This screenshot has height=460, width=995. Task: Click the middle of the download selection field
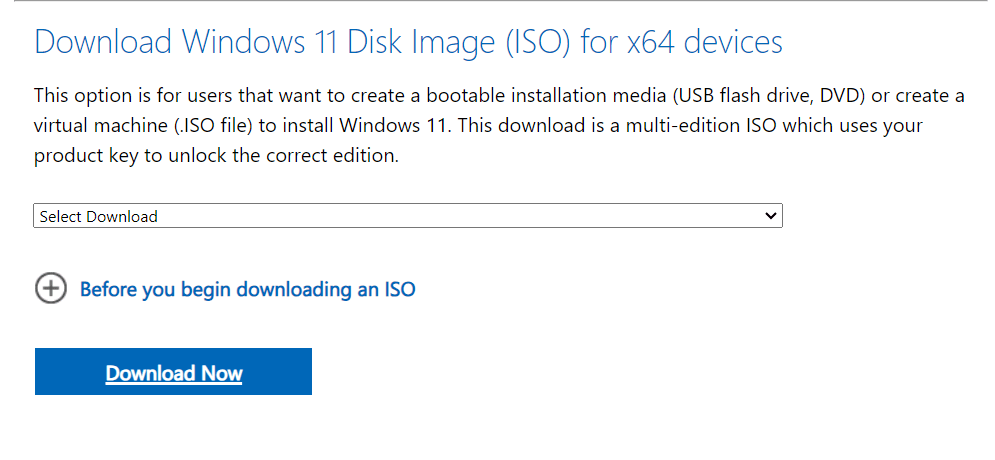tap(408, 216)
